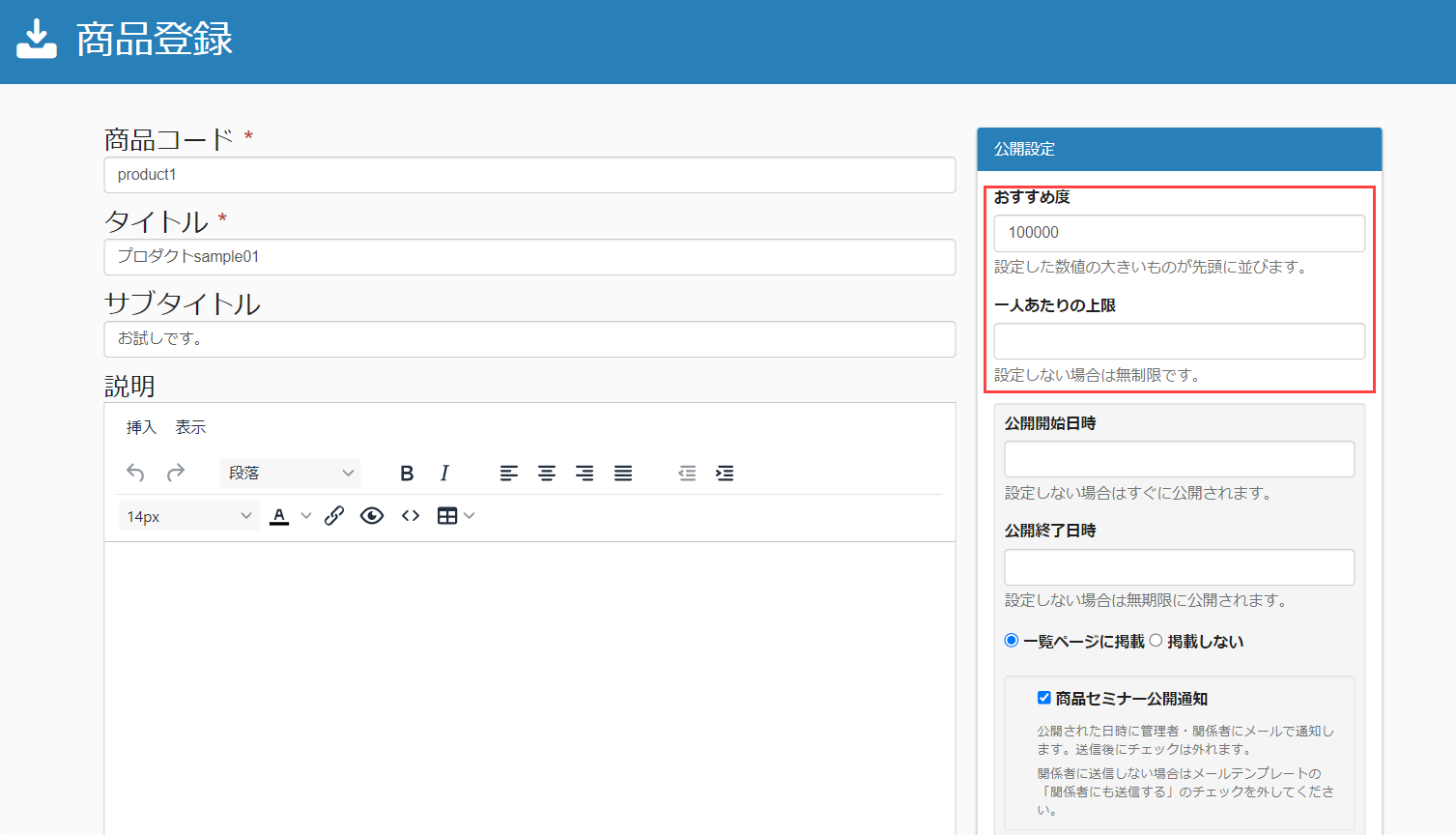Open preview with the eye icon
Screen dimensions: 1456x835
372,516
